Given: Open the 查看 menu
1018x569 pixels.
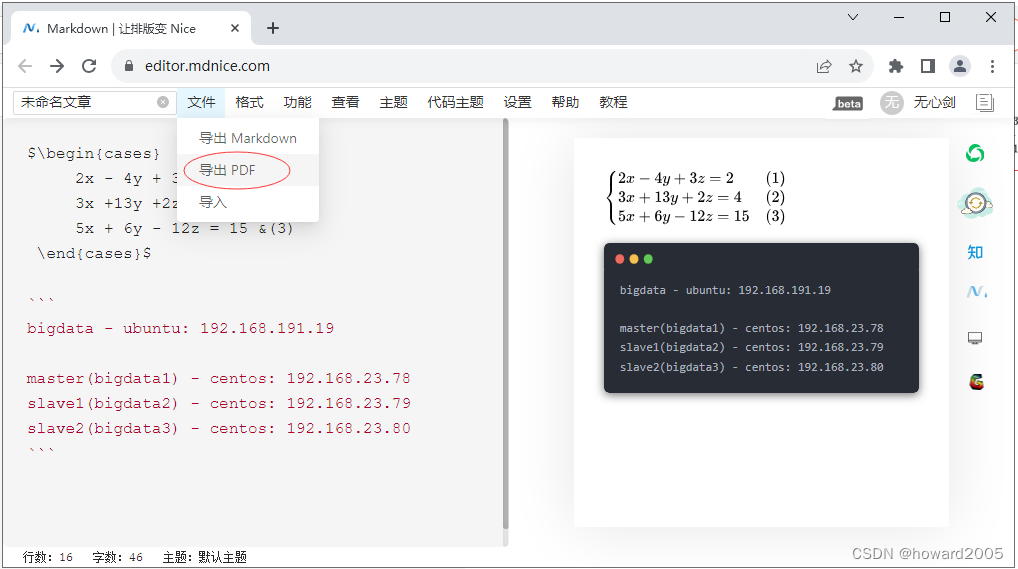Looking at the screenshot, I should [x=345, y=102].
